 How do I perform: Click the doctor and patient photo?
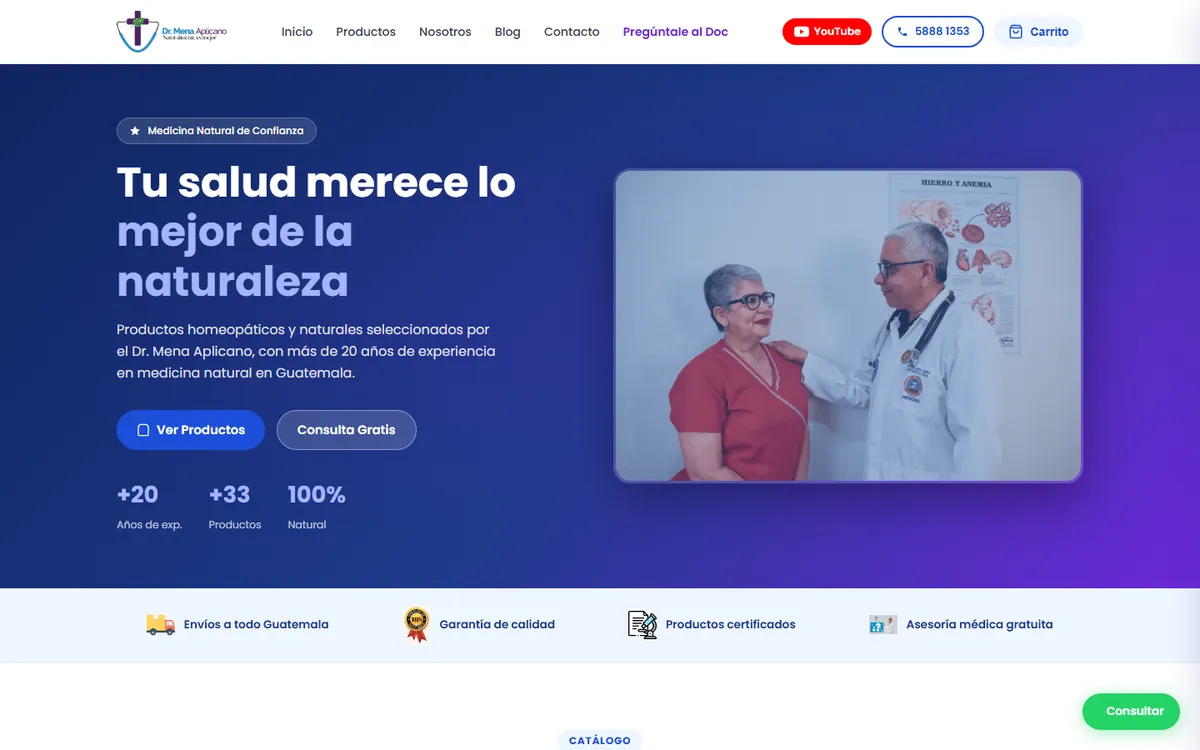(848, 326)
